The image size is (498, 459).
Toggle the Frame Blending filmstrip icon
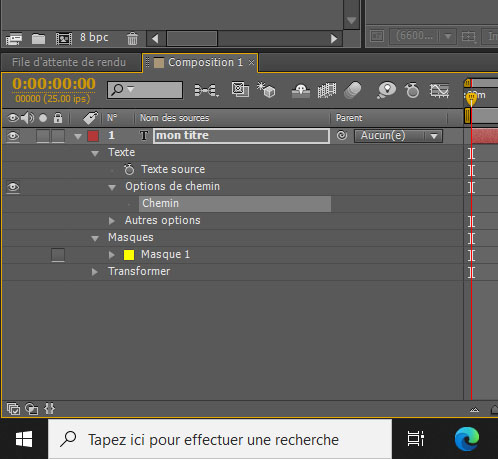[x=327, y=90]
